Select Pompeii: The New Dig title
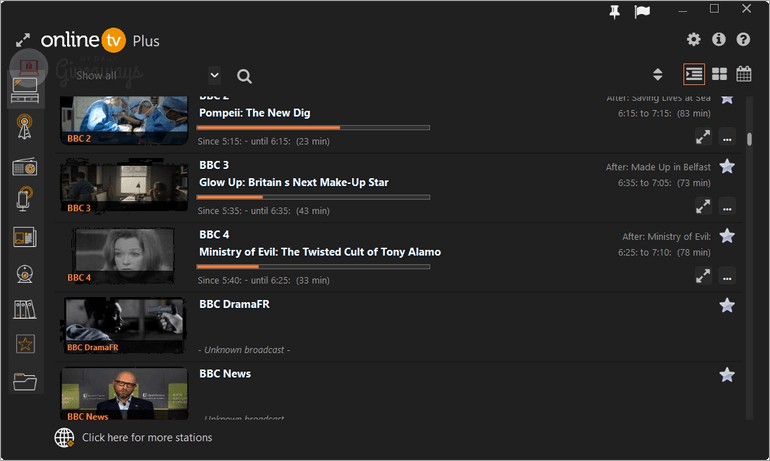The width and height of the screenshot is (770, 461). pyautogui.click(x=254, y=113)
